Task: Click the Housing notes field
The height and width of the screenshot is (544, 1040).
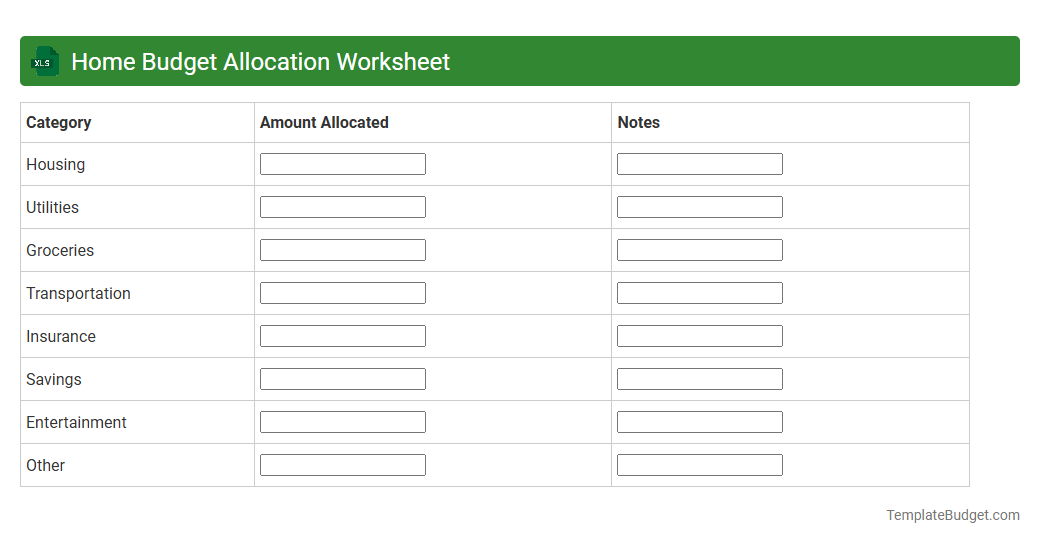Action: 700,164
